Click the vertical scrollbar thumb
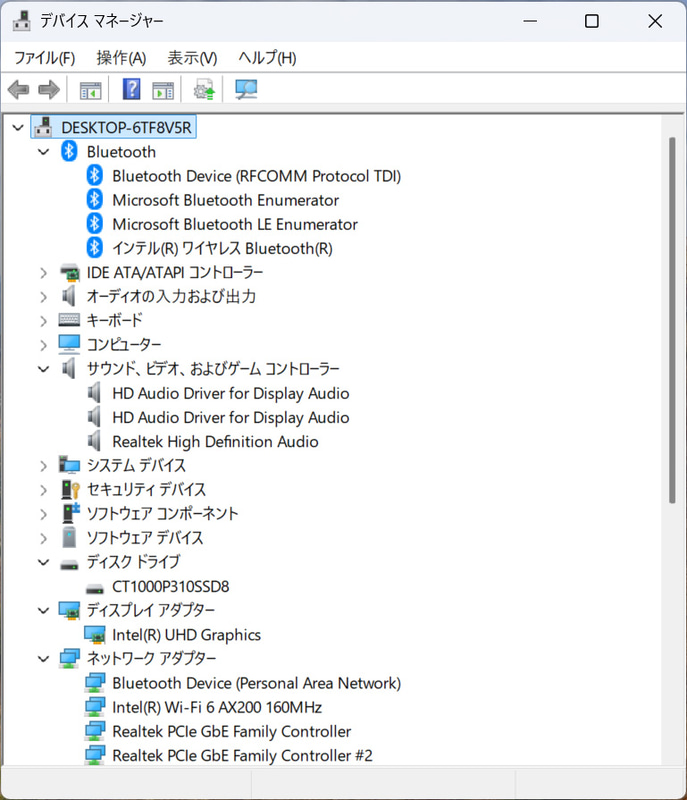Image resolution: width=687 pixels, height=800 pixels. coord(672,320)
